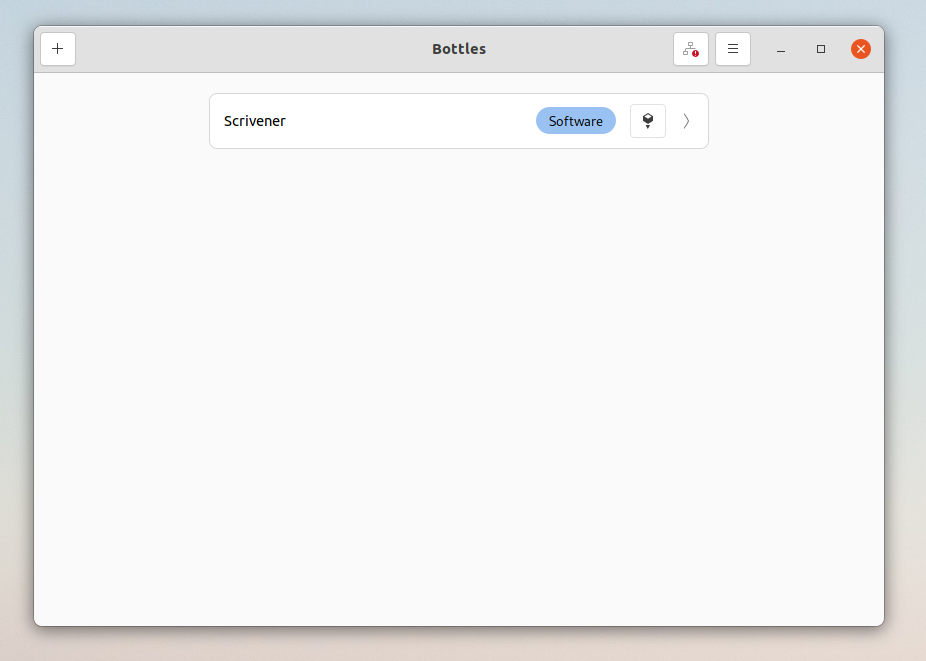Click the Software environment tag
This screenshot has height=661, width=926.
[x=575, y=121]
